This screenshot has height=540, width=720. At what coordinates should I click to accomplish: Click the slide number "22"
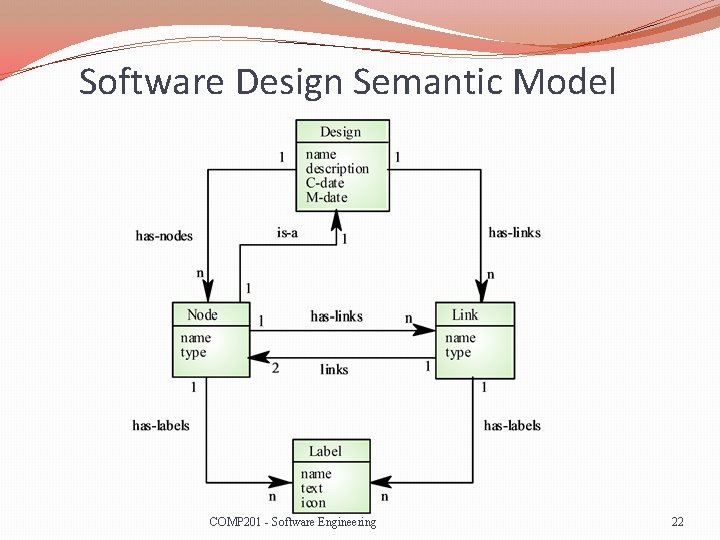pos(678,522)
